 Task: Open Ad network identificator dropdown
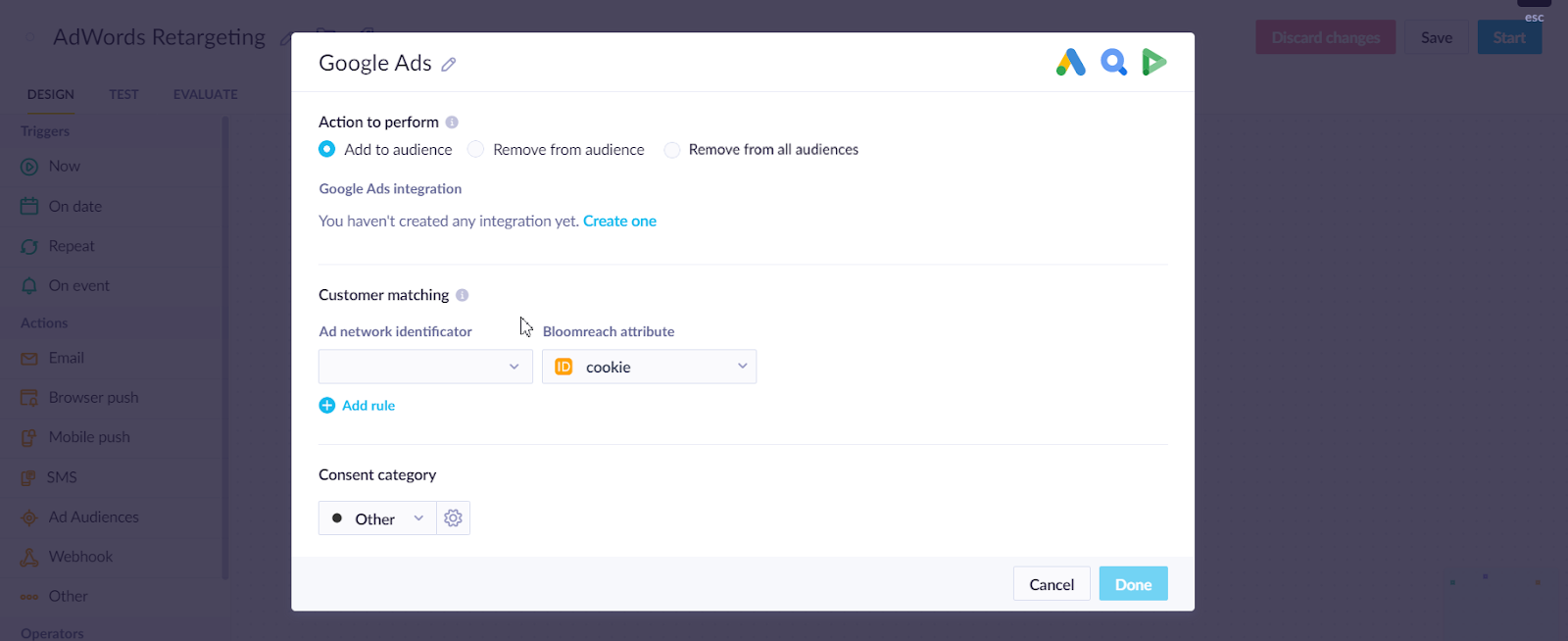pyautogui.click(x=425, y=367)
